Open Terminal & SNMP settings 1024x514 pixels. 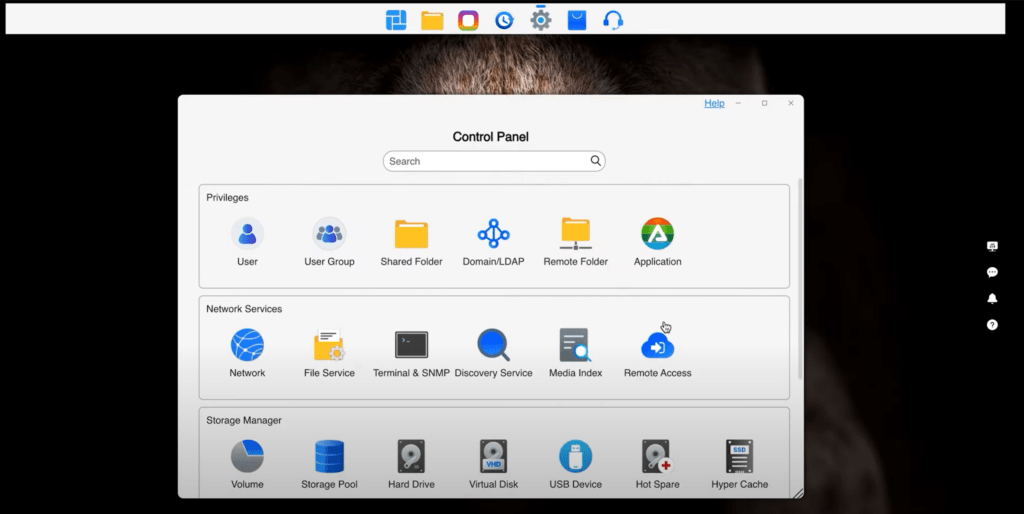(411, 345)
